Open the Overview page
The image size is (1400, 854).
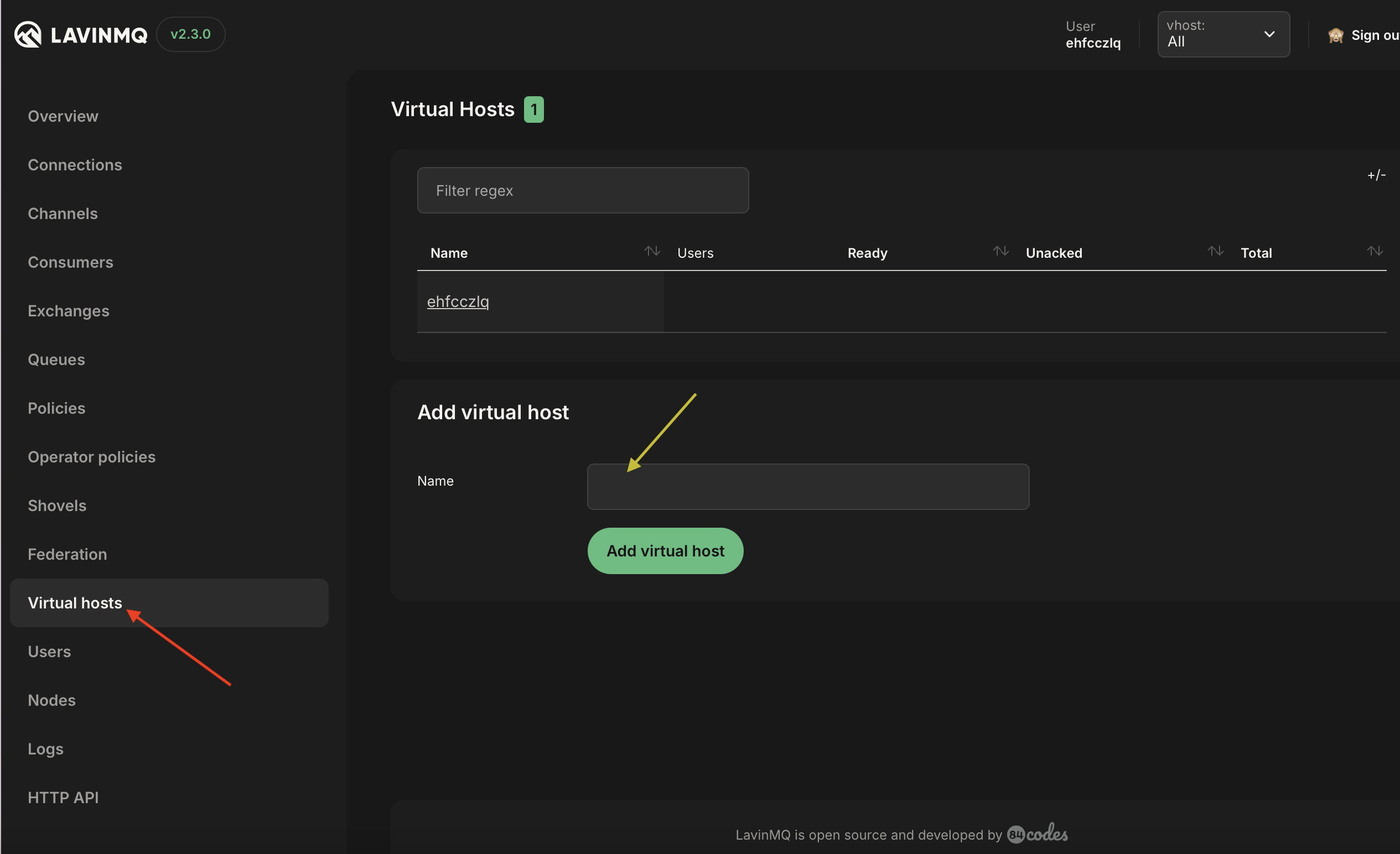[63, 116]
